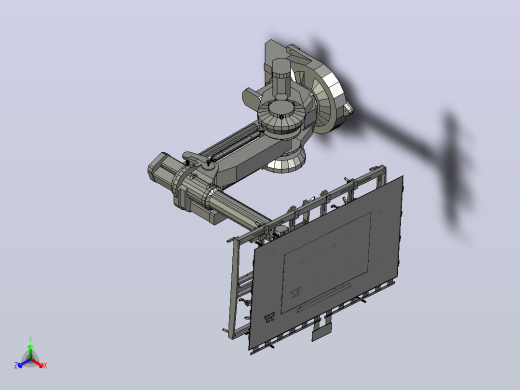Click the blue Z axis of the orientation triad

(x=22, y=364)
